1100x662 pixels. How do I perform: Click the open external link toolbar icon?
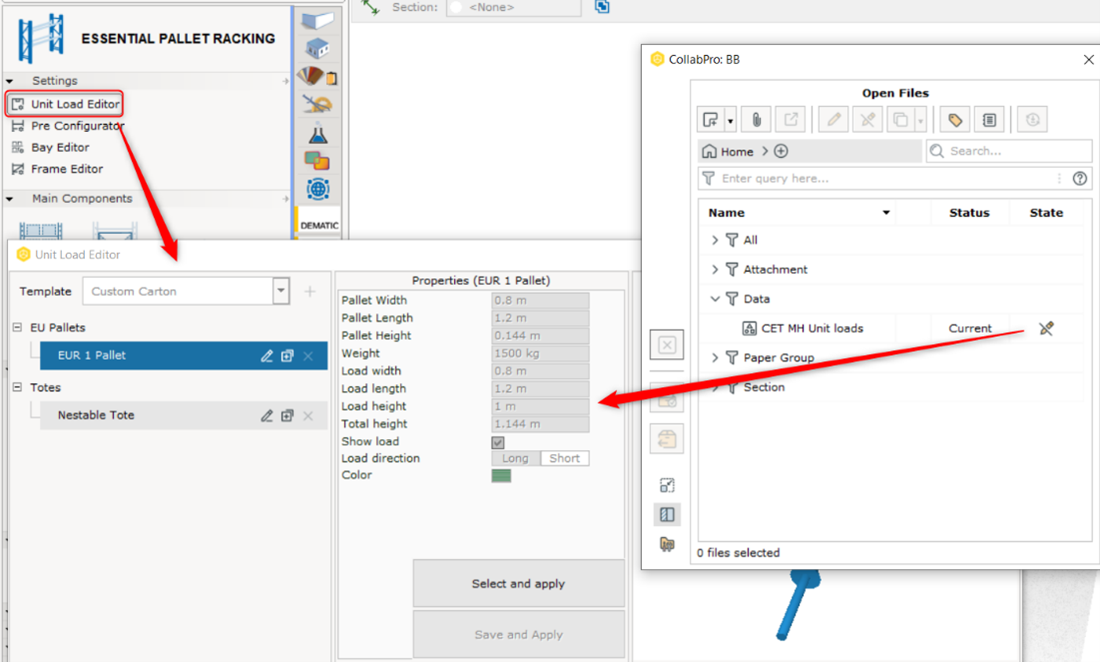(x=791, y=120)
